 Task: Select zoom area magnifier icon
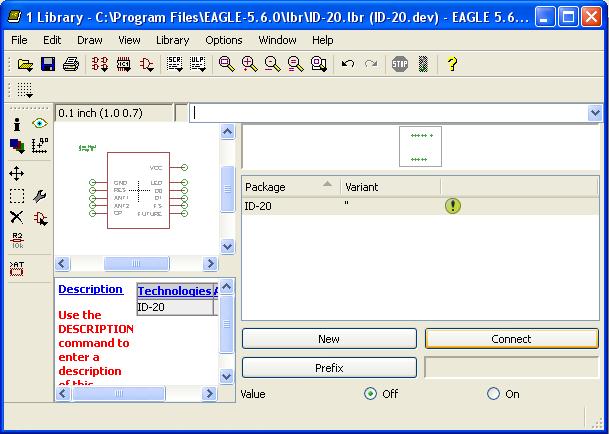coord(319,64)
